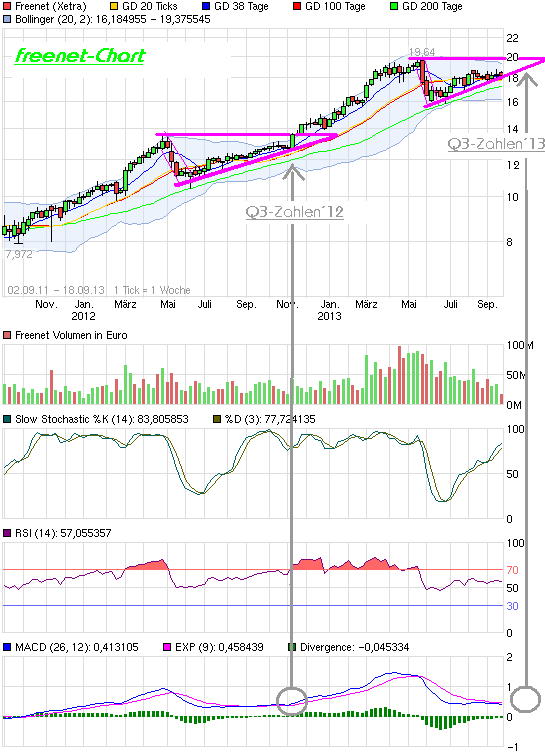Viewport: 545px width, 755px height.
Task: Click the 'Jan. 2013' axis label
Action: 329,311
